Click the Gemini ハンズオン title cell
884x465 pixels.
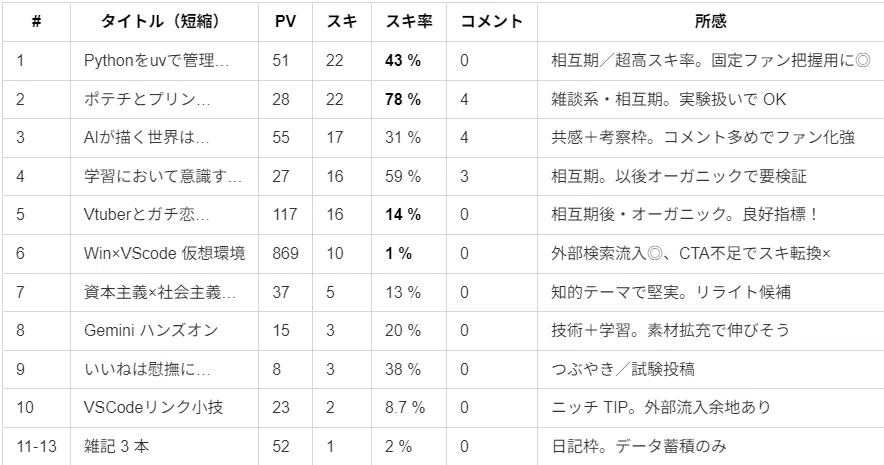click(x=163, y=330)
